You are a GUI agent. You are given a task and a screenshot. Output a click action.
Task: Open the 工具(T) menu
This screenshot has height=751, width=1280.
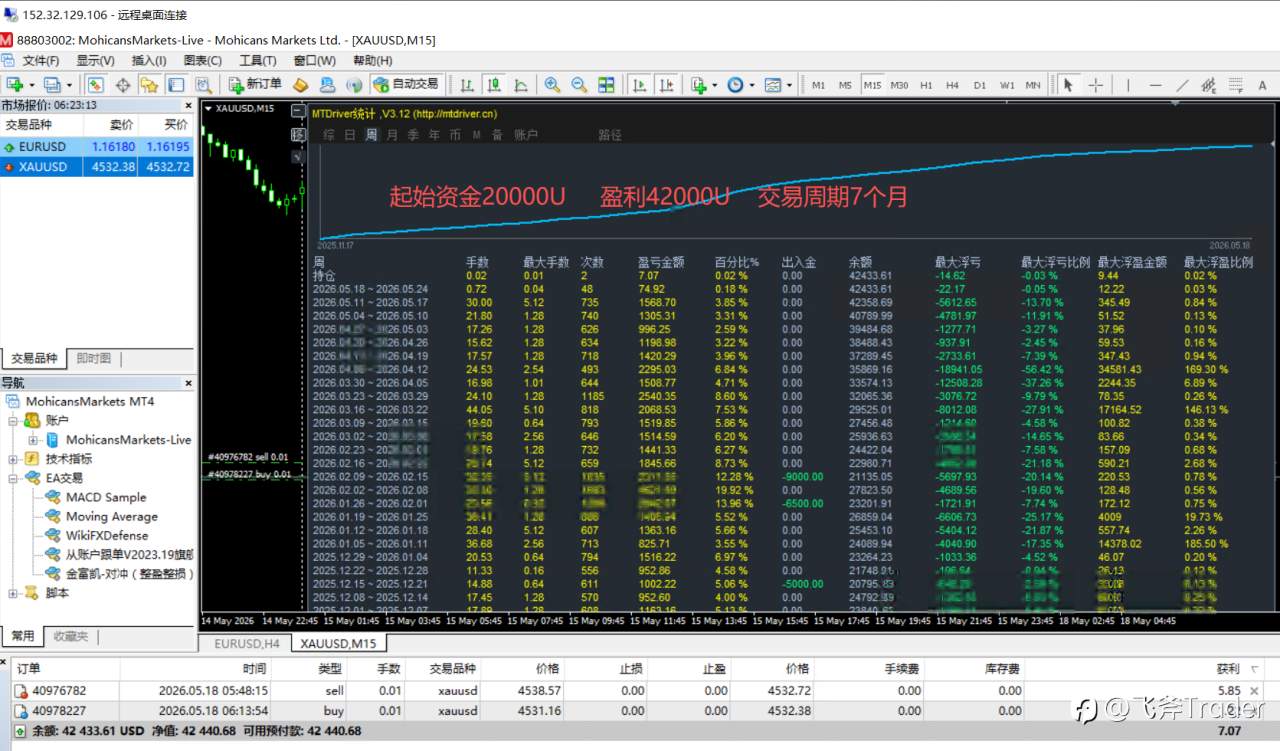(257, 61)
